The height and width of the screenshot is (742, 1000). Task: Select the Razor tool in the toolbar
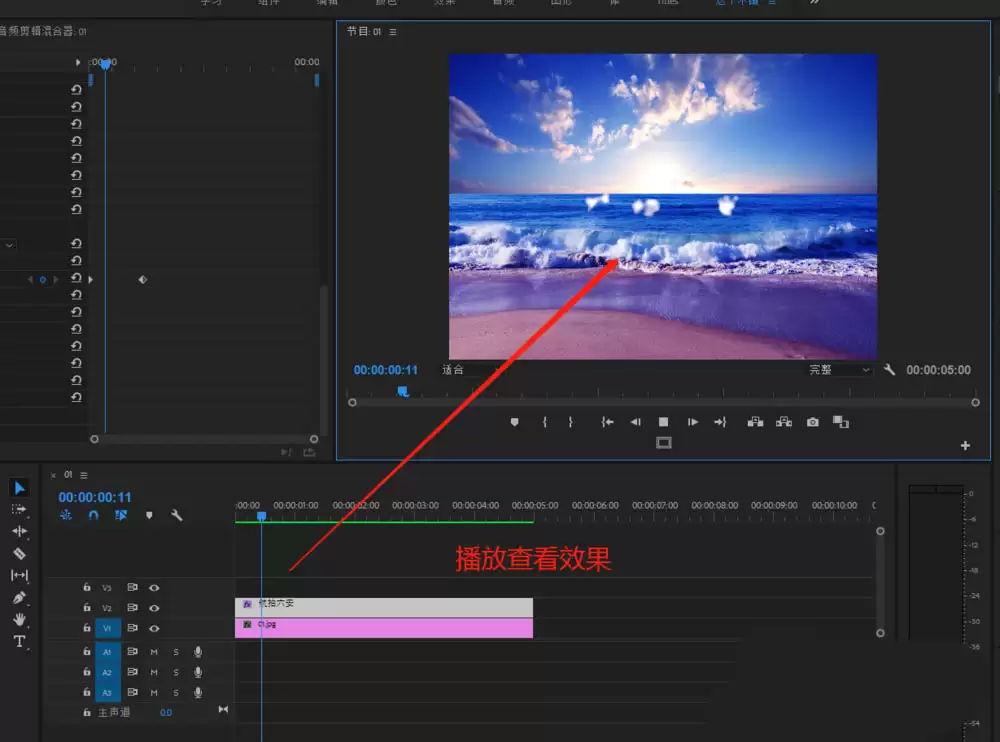click(19, 553)
